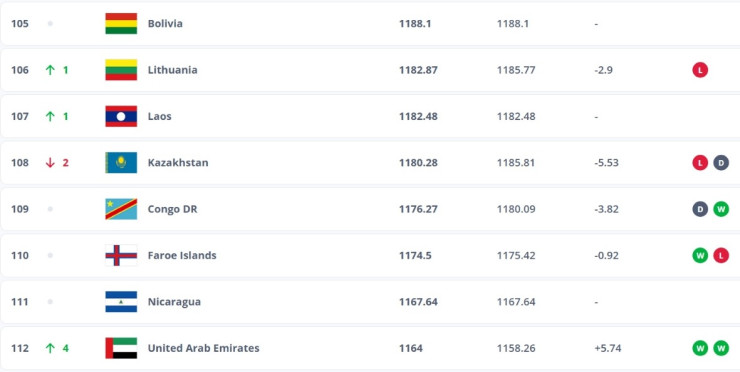Screen dimensions: 740x372
Task: Open the Nicaragua team link
Action: click(x=174, y=302)
